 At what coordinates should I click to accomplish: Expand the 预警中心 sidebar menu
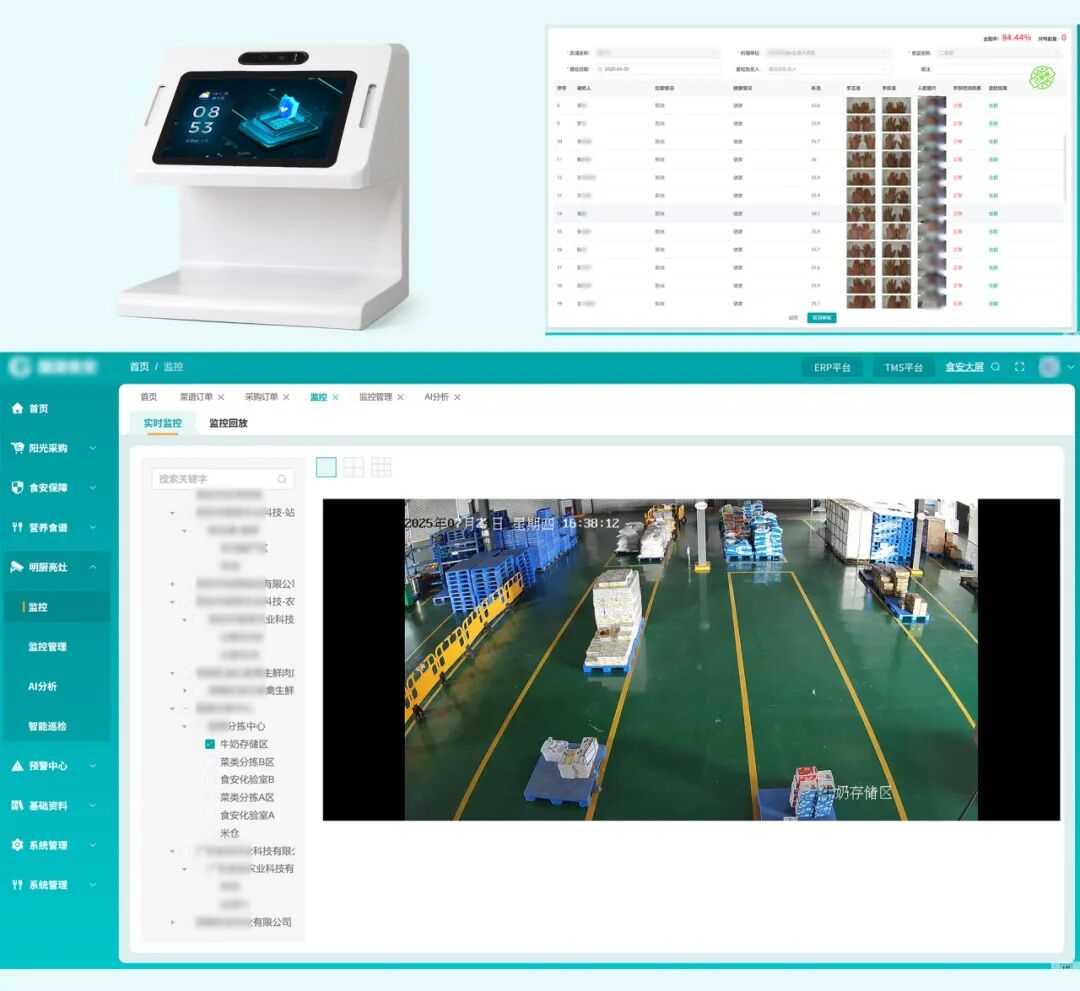tap(93, 766)
